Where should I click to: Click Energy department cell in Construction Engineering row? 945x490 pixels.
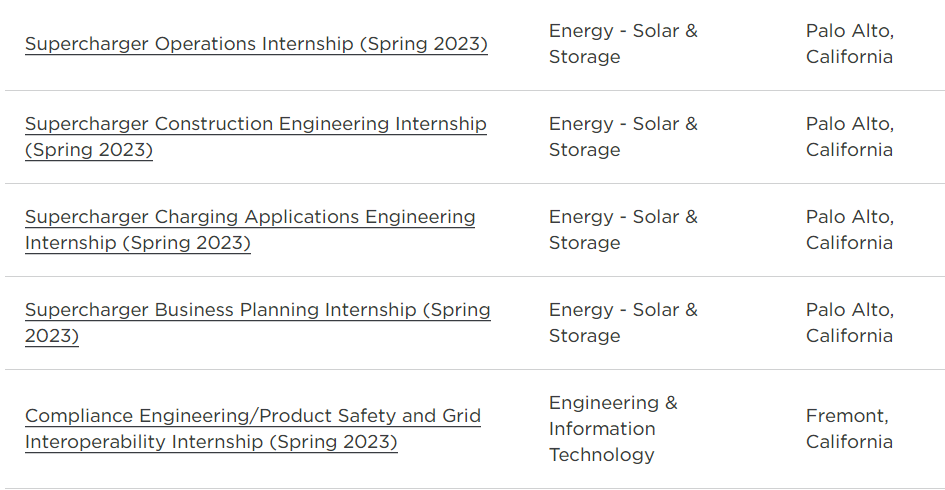623,137
